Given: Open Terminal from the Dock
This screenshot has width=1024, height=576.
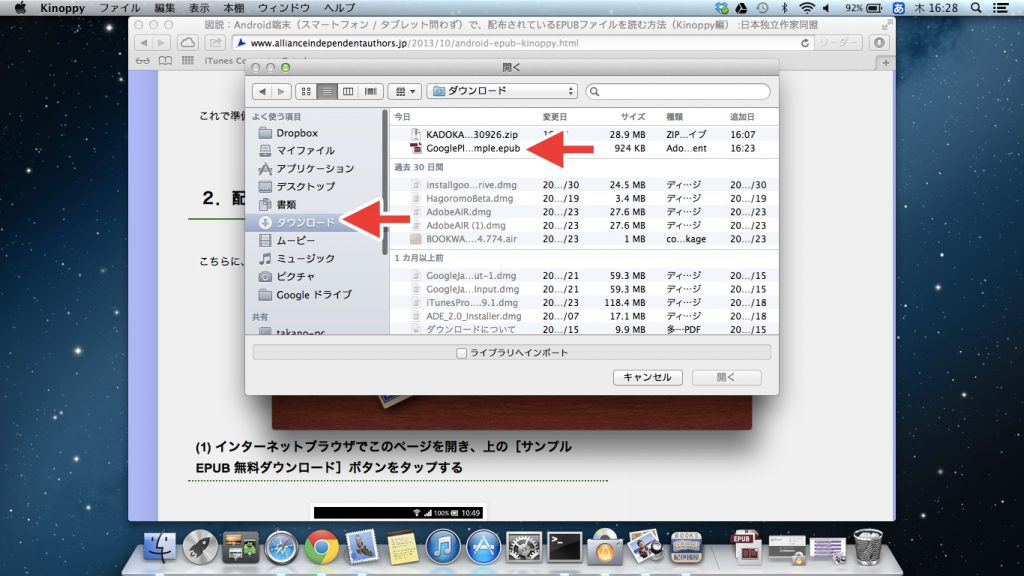Looking at the screenshot, I should 564,547.
